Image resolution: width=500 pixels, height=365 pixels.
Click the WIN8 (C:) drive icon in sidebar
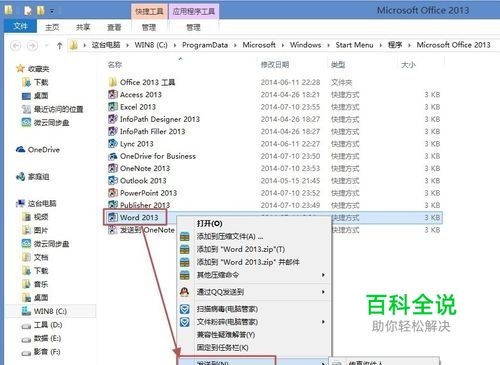tap(26, 311)
